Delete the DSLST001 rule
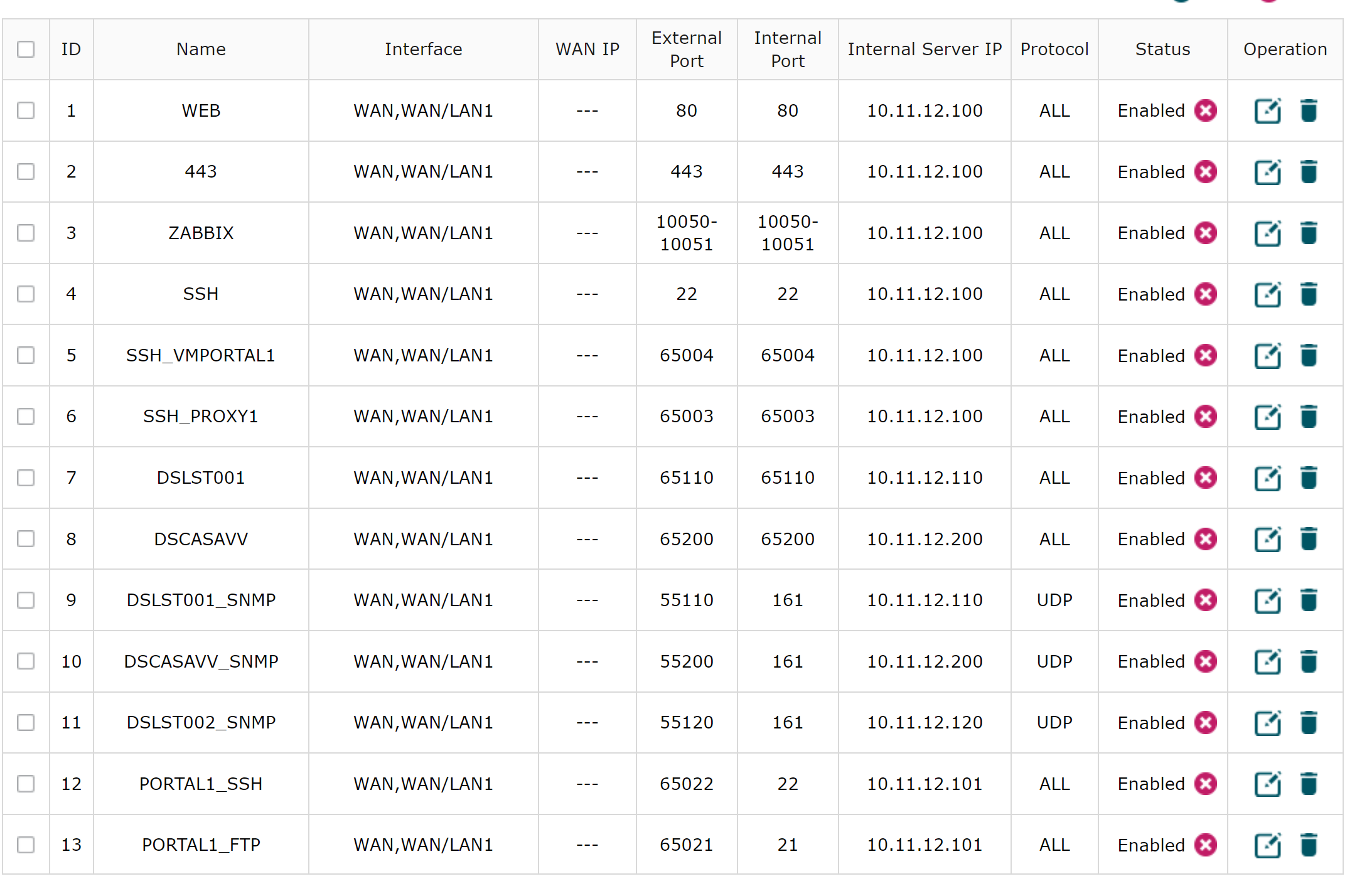 point(1308,478)
